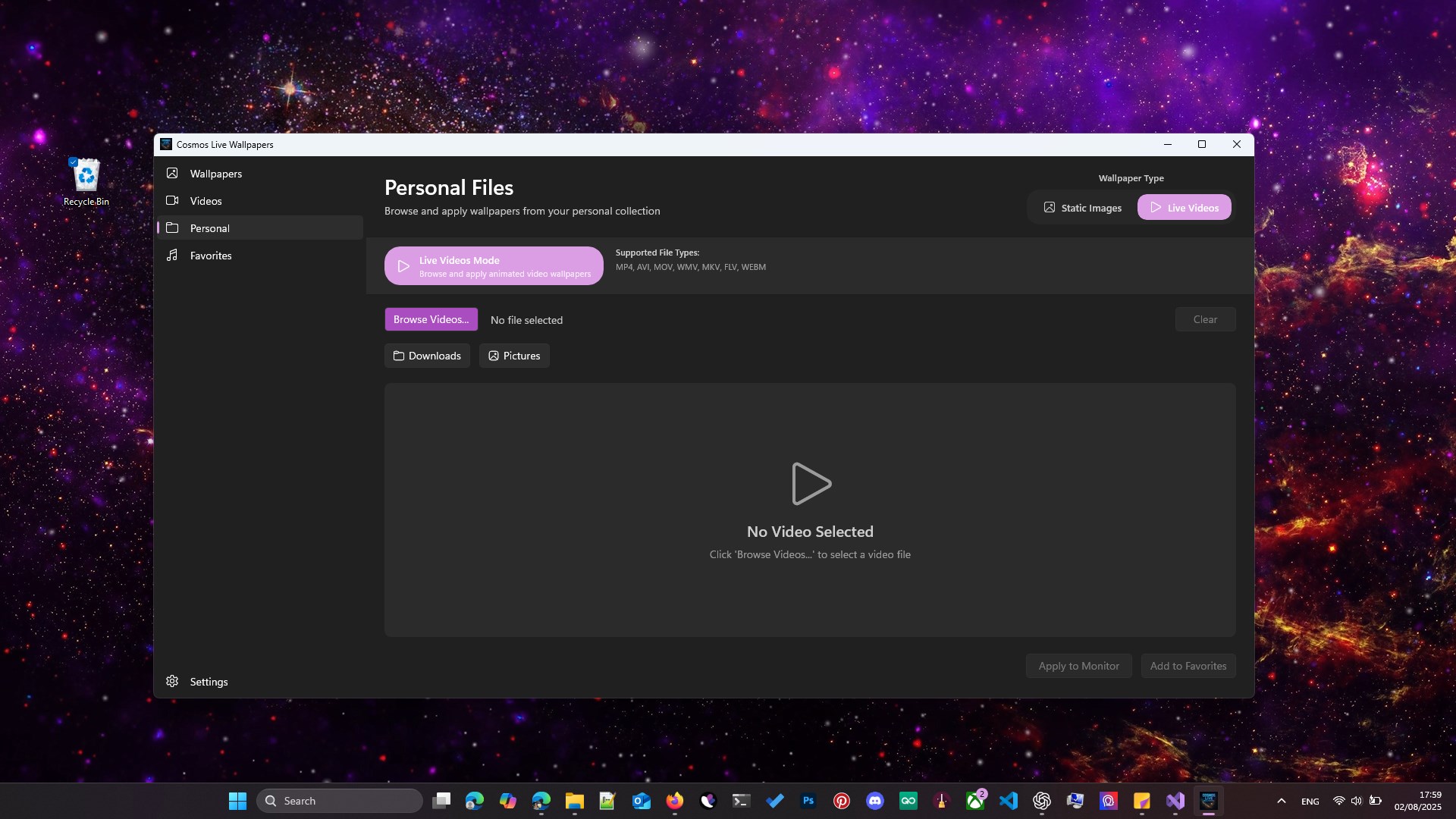1456x819 pixels.
Task: Click the Clear button
Action: 1205,319
